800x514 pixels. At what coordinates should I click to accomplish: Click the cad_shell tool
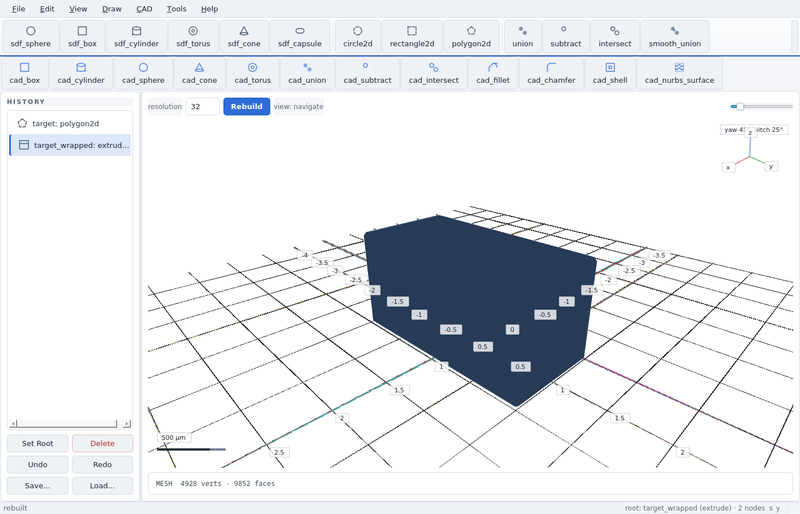610,74
